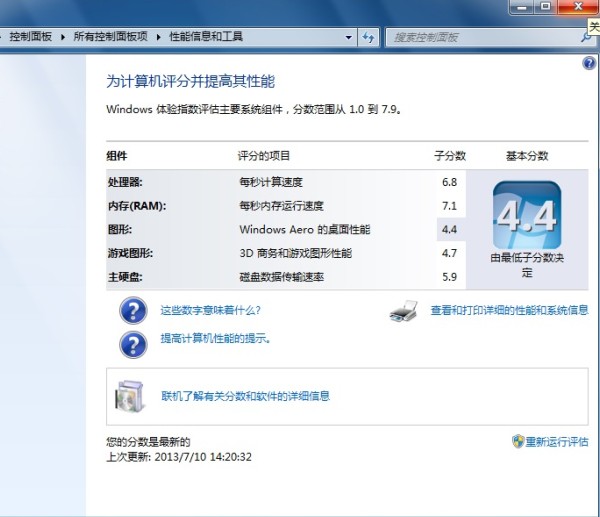Click 您的分数是最新的 status text

click(x=148, y=442)
